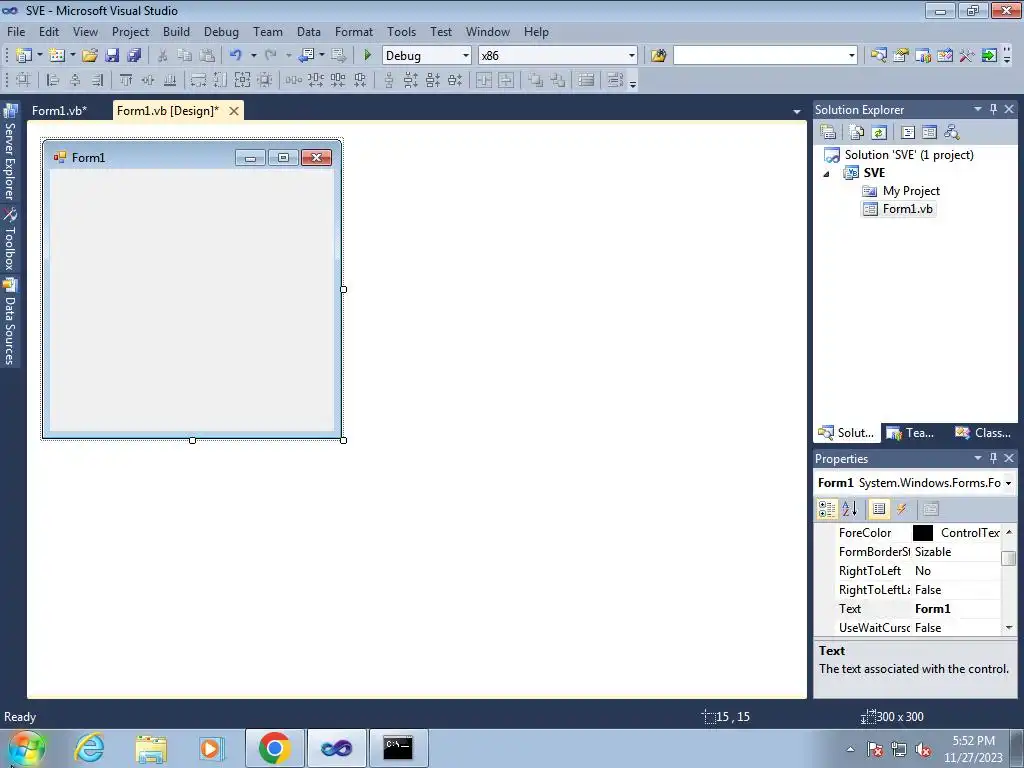Click the New Project toolbar icon

24,56
